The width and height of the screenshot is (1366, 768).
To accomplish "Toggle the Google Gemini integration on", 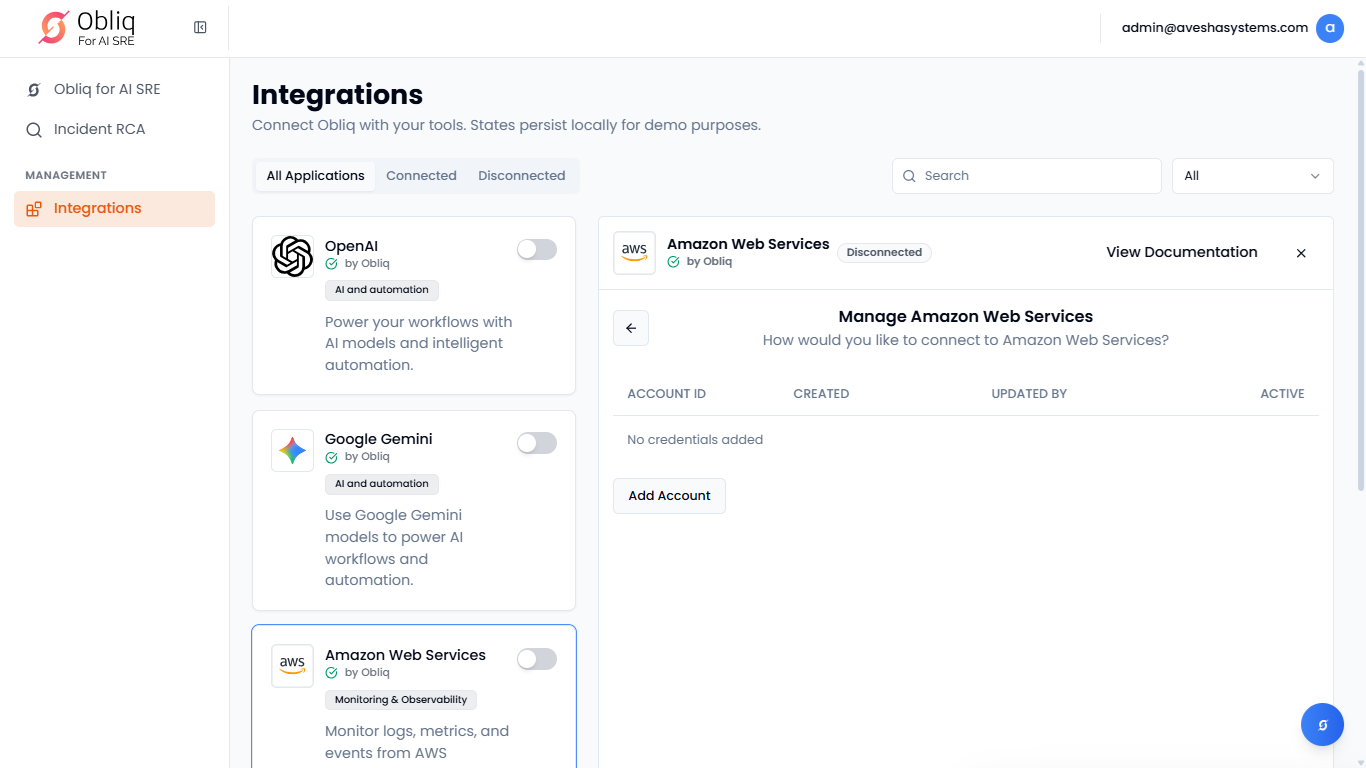I will 537,443.
